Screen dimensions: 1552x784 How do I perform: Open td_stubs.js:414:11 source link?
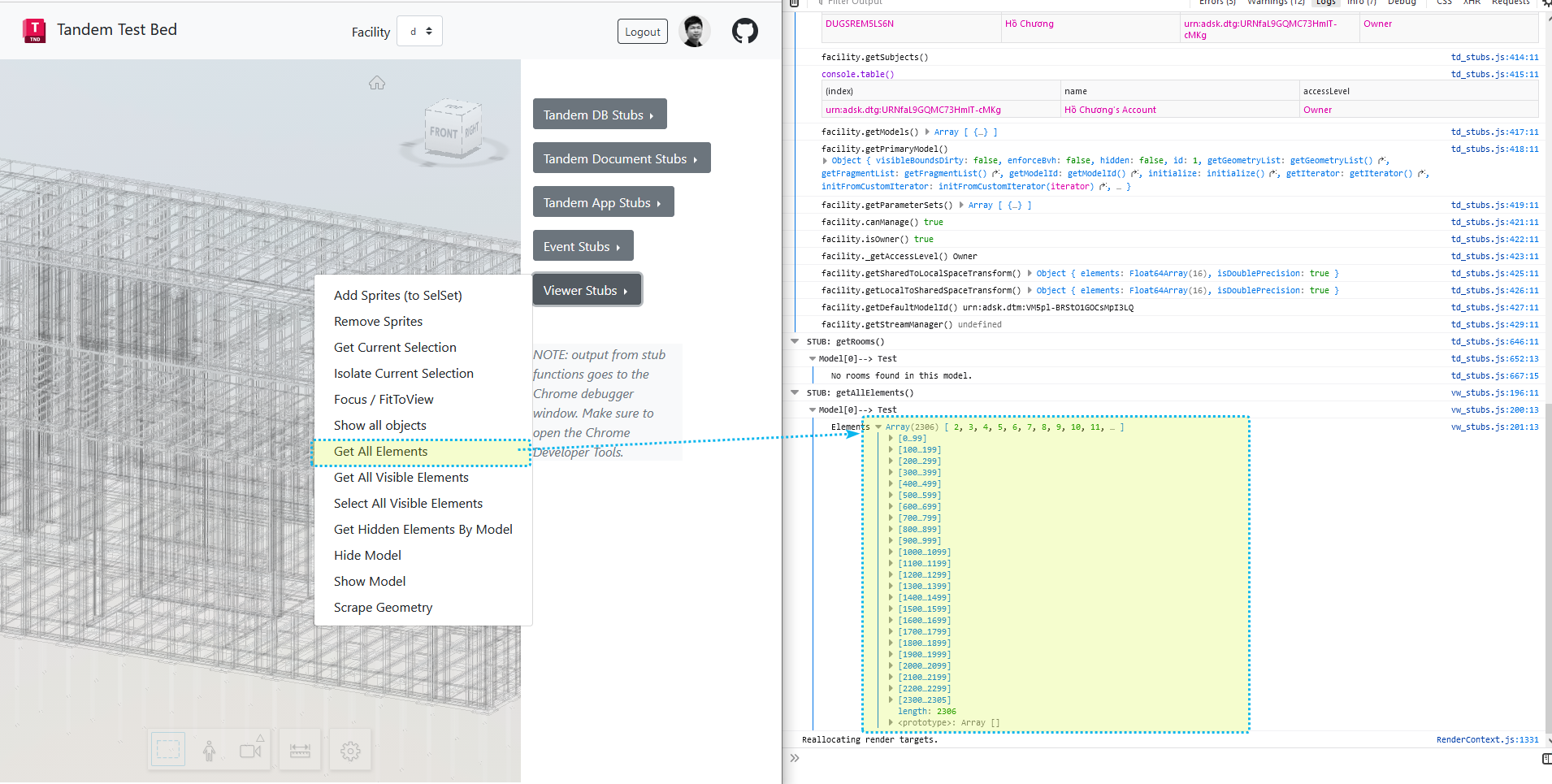(1493, 58)
